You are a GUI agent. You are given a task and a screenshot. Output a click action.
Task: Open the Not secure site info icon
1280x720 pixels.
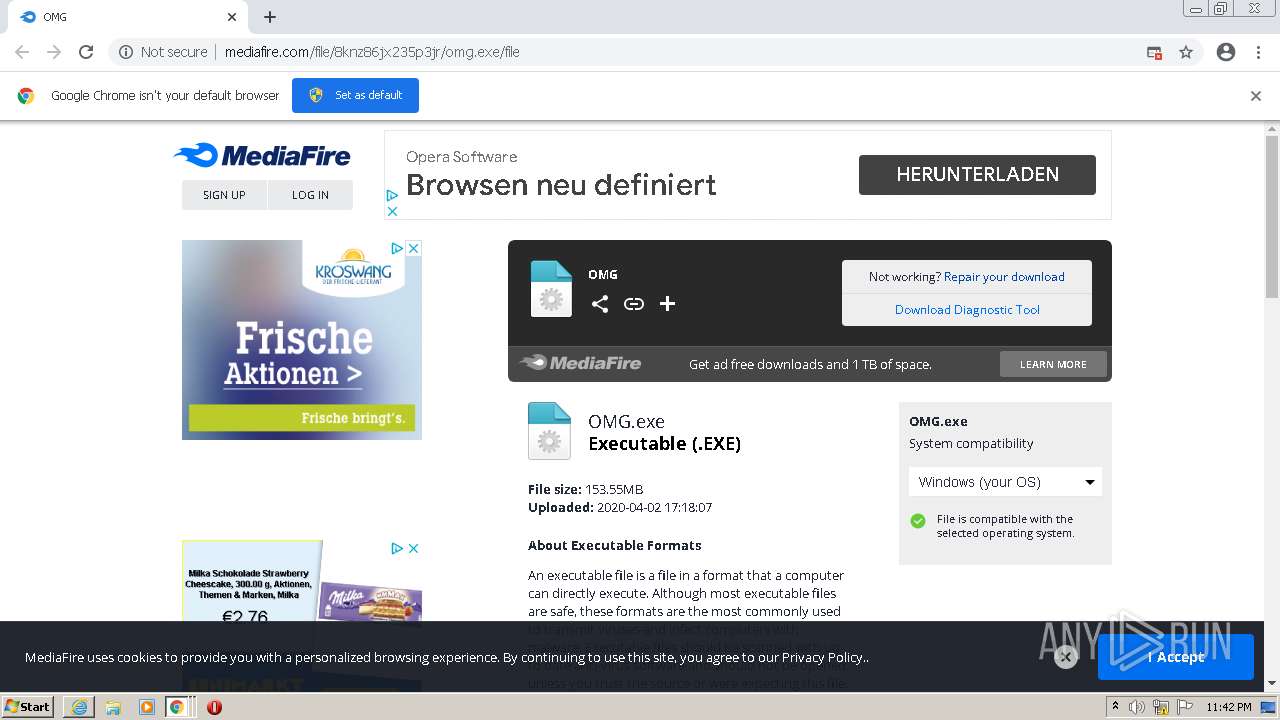point(126,52)
